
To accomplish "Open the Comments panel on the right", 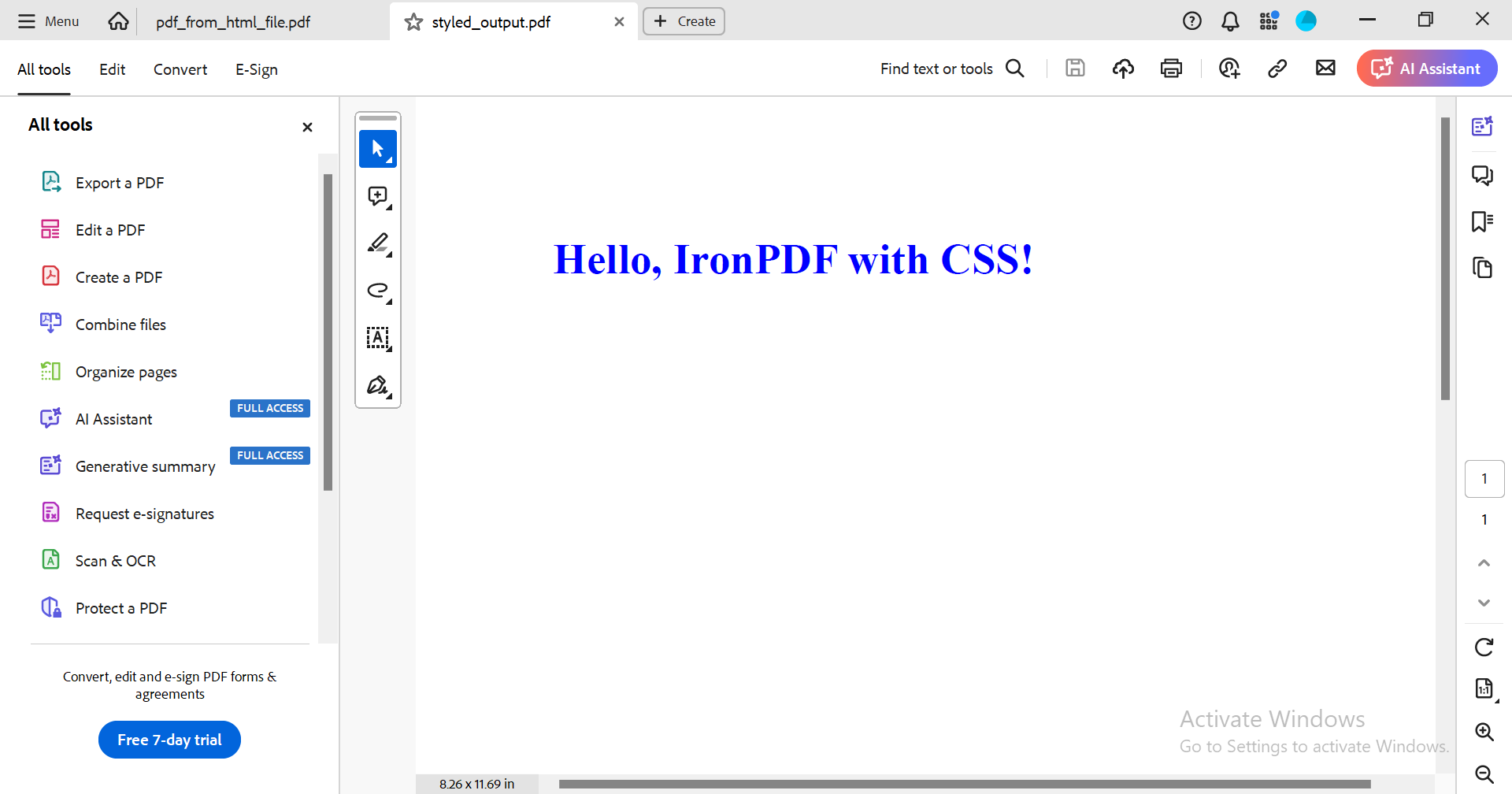I will (x=1484, y=175).
